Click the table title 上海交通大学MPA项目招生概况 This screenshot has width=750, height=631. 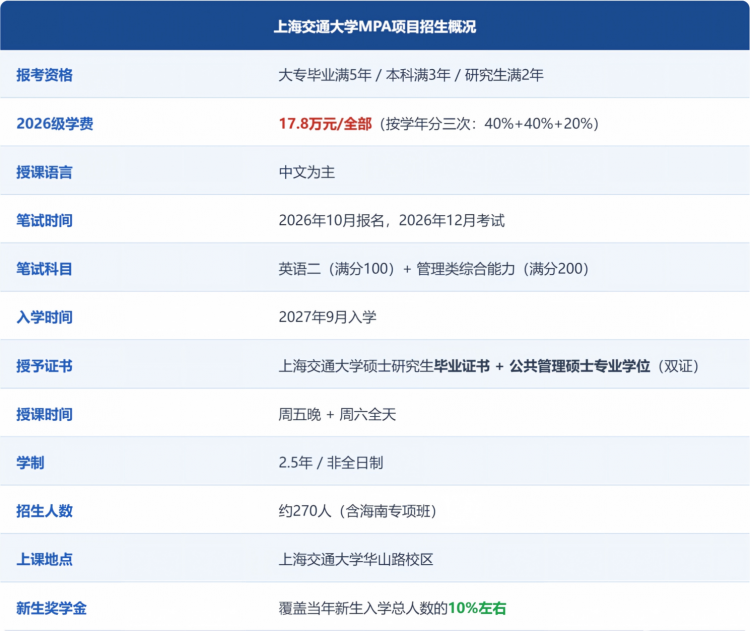[x=375, y=26]
